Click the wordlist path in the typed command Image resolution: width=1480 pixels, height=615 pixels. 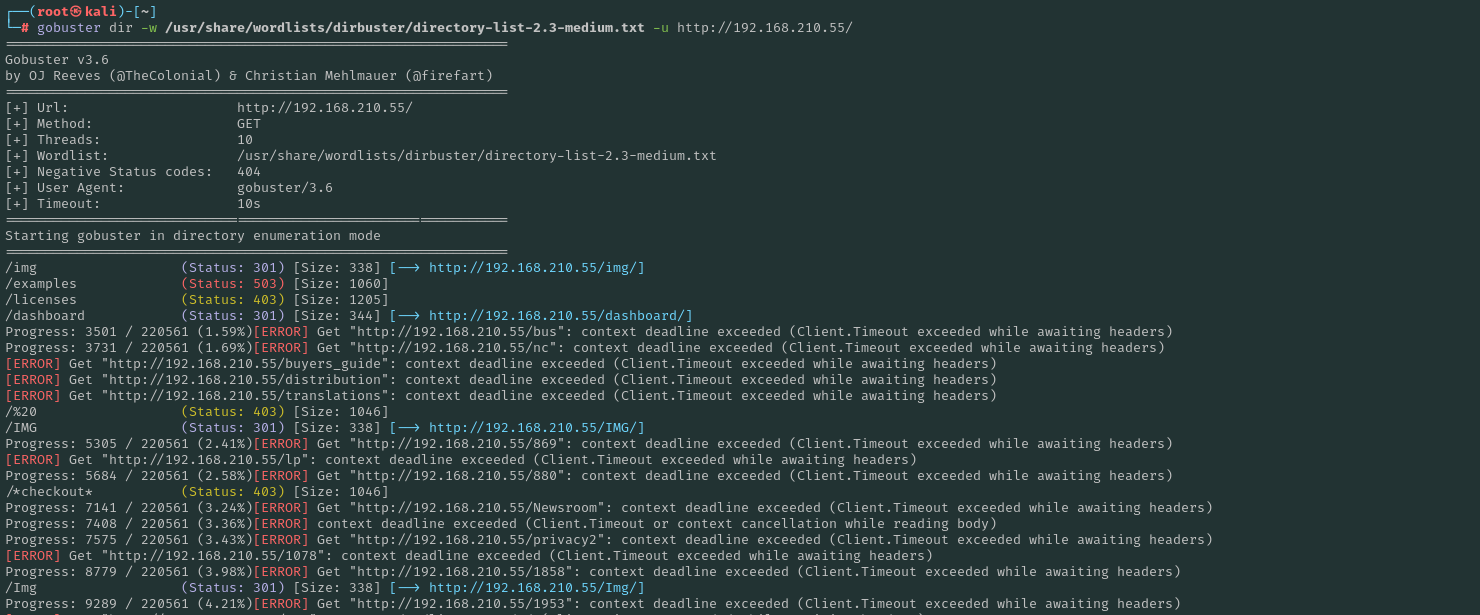click(x=404, y=27)
